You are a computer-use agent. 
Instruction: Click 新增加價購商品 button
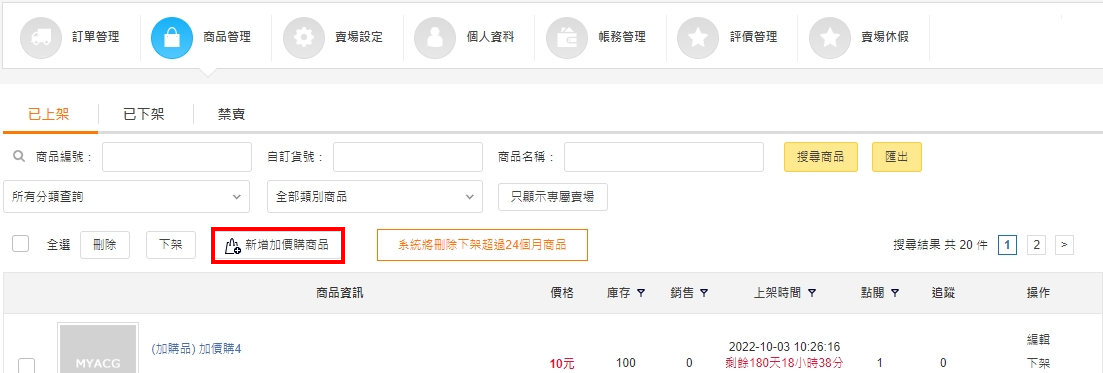pos(278,246)
